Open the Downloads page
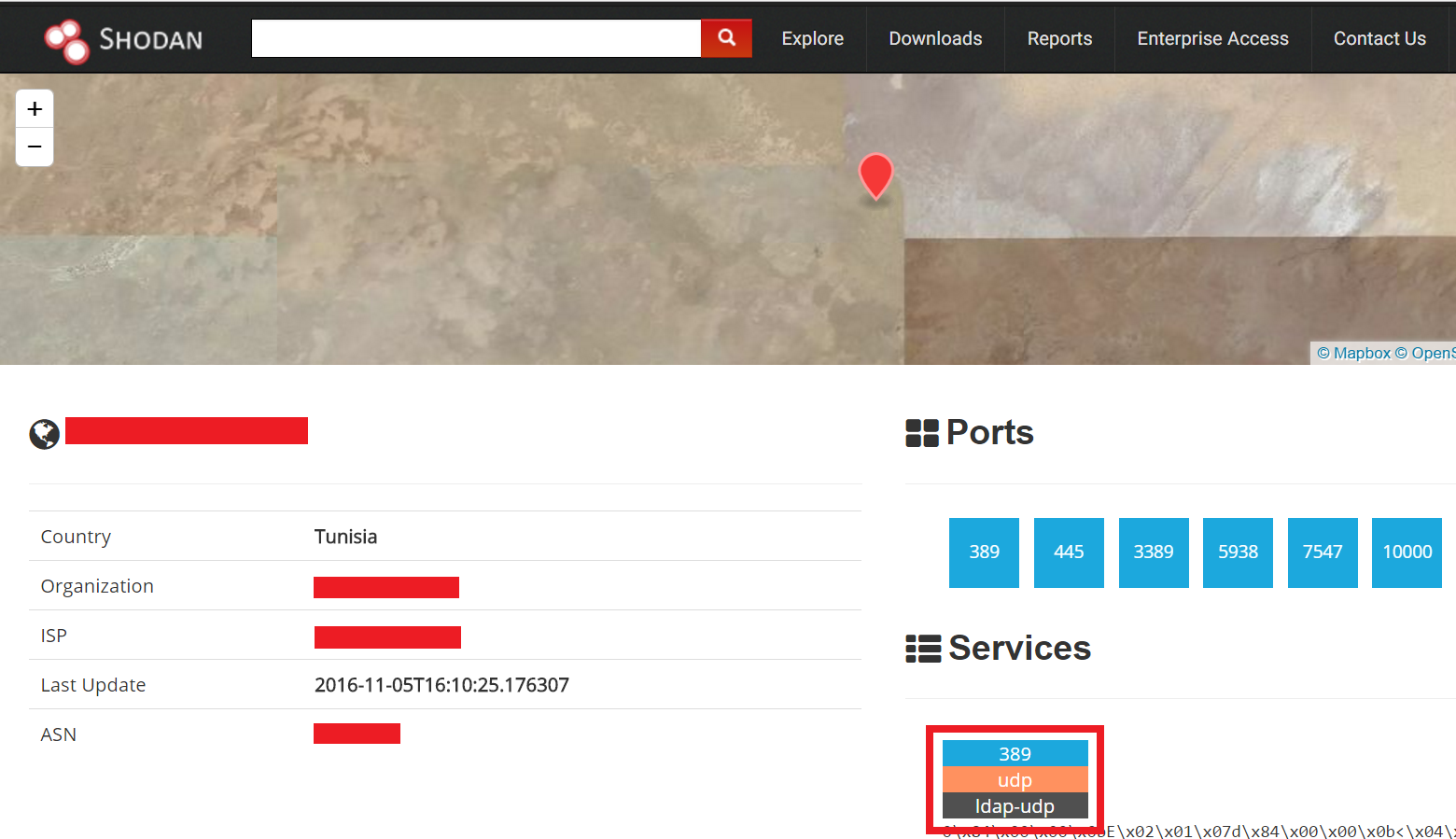The image size is (1456, 839). pos(935,38)
